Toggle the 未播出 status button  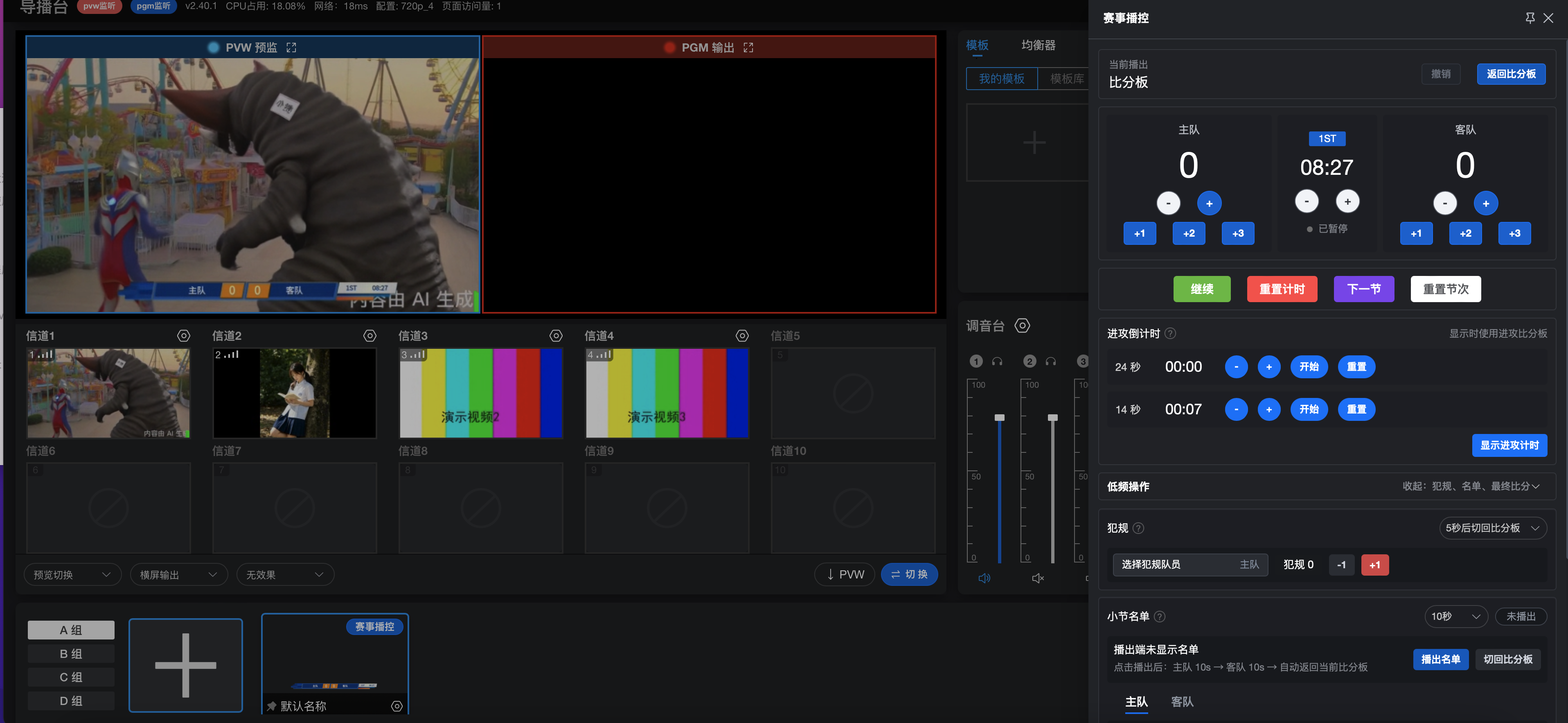tap(1521, 617)
